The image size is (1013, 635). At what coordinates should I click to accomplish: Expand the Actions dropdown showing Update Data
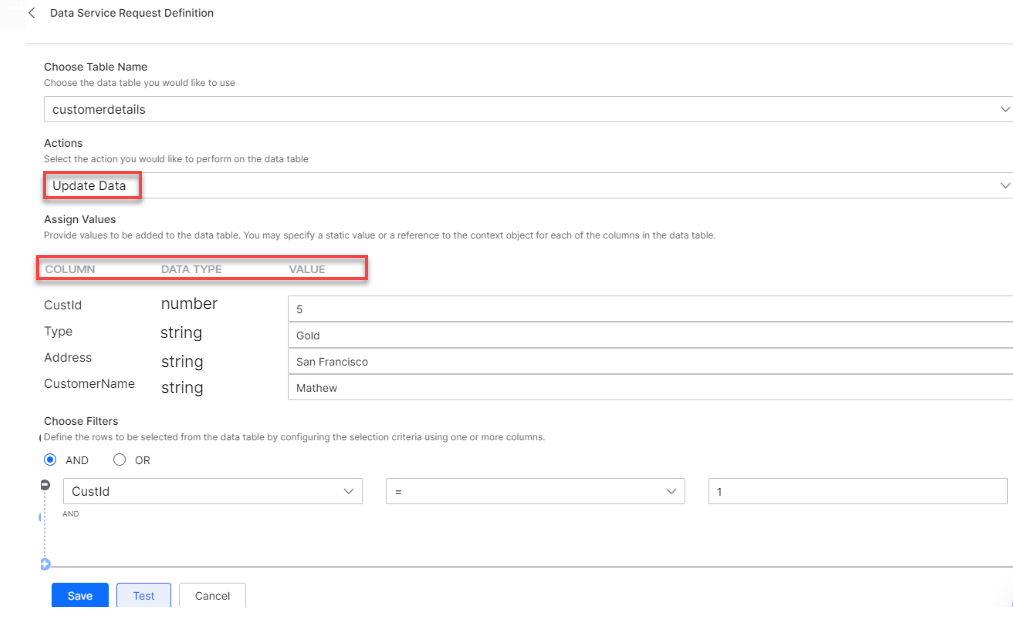[528, 185]
